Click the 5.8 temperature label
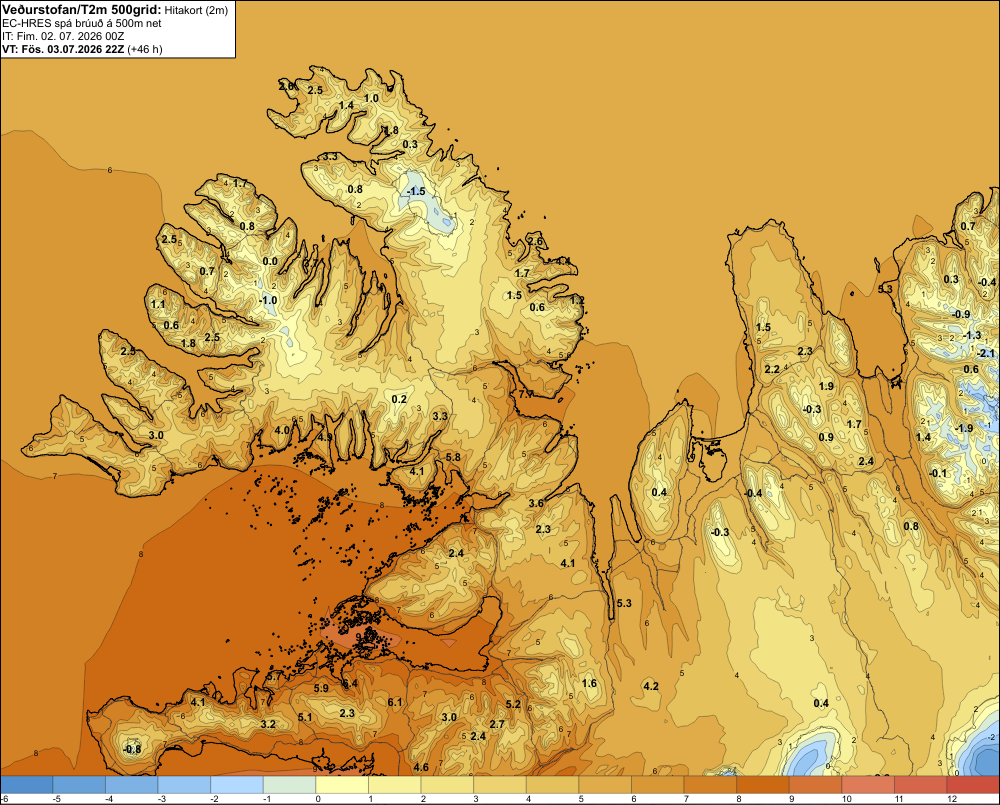1000x805 pixels. coord(453,457)
